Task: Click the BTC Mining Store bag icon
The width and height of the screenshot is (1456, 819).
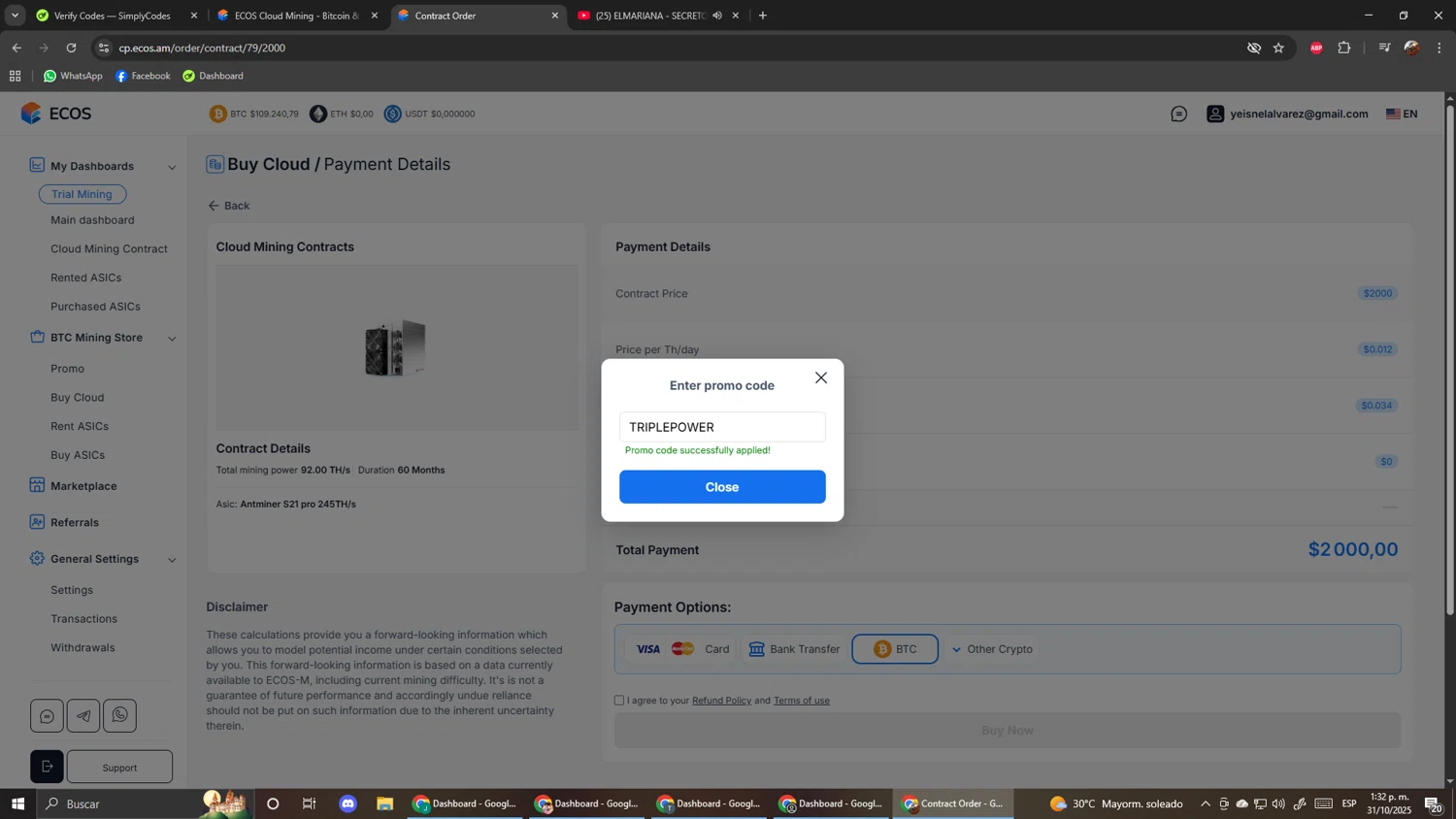Action: [x=37, y=337]
